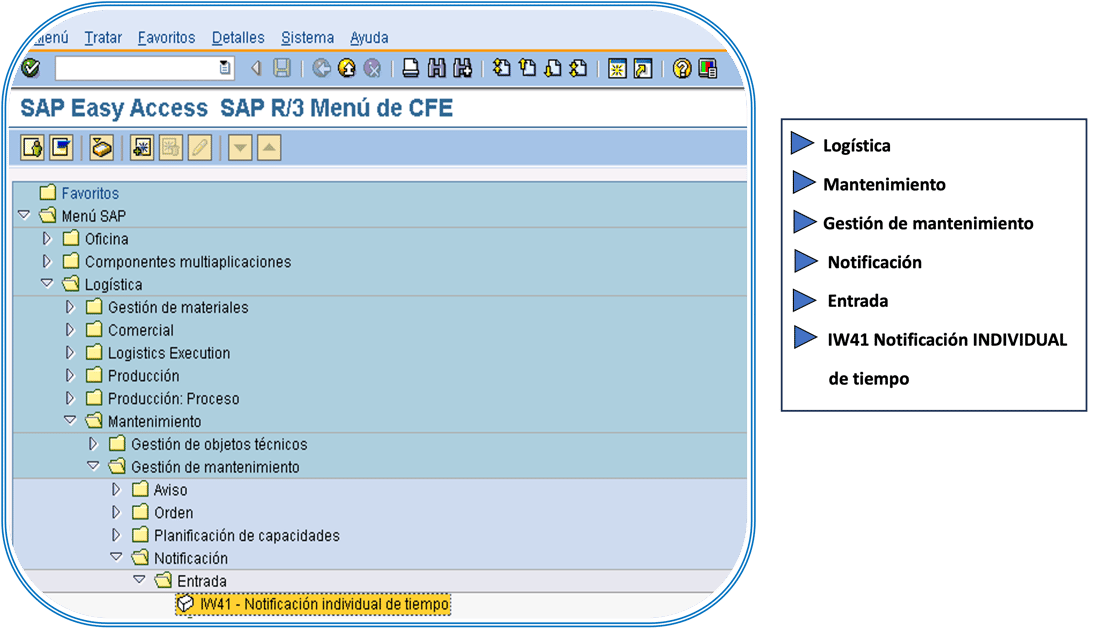Screen dimensions: 1097x628
Task: Click the Create Shortcut icon
Action: 642,69
